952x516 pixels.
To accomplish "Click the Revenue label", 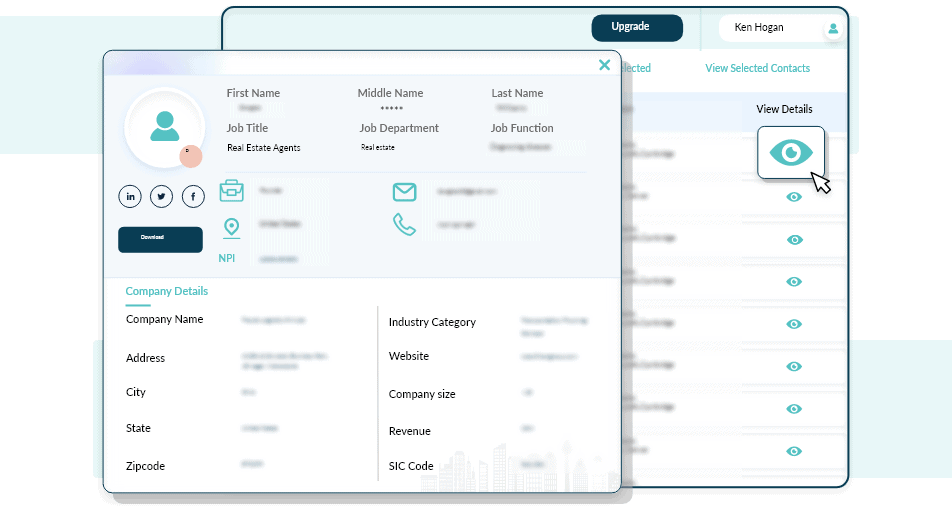I will click(409, 431).
